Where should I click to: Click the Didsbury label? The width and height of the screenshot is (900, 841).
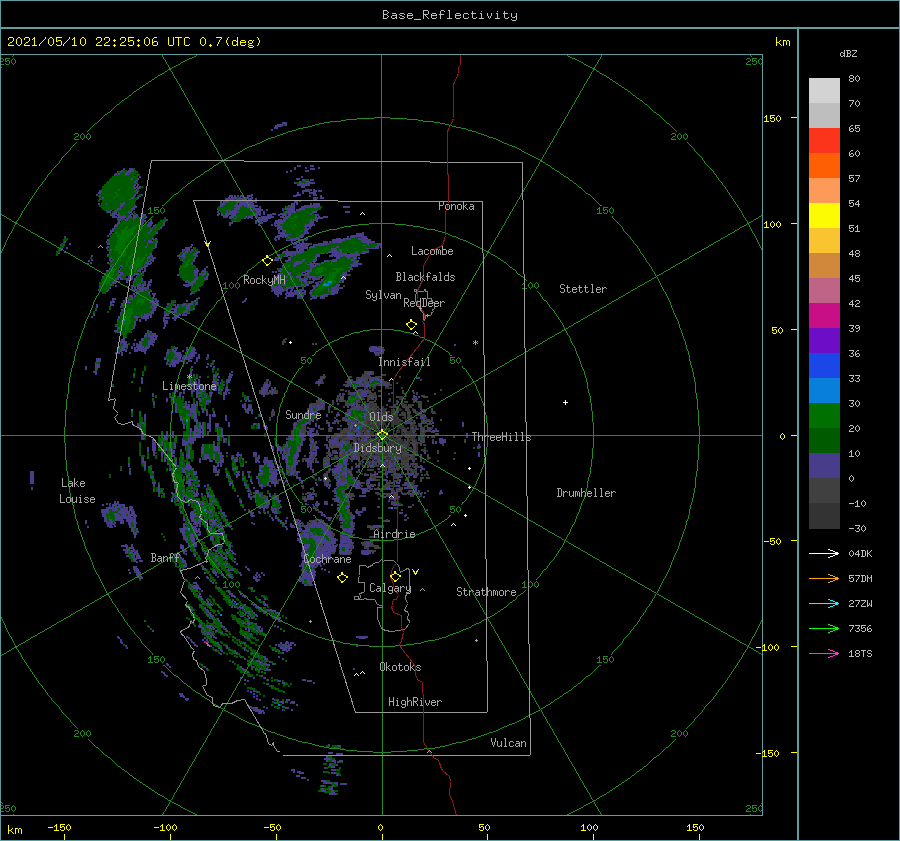[x=377, y=448]
